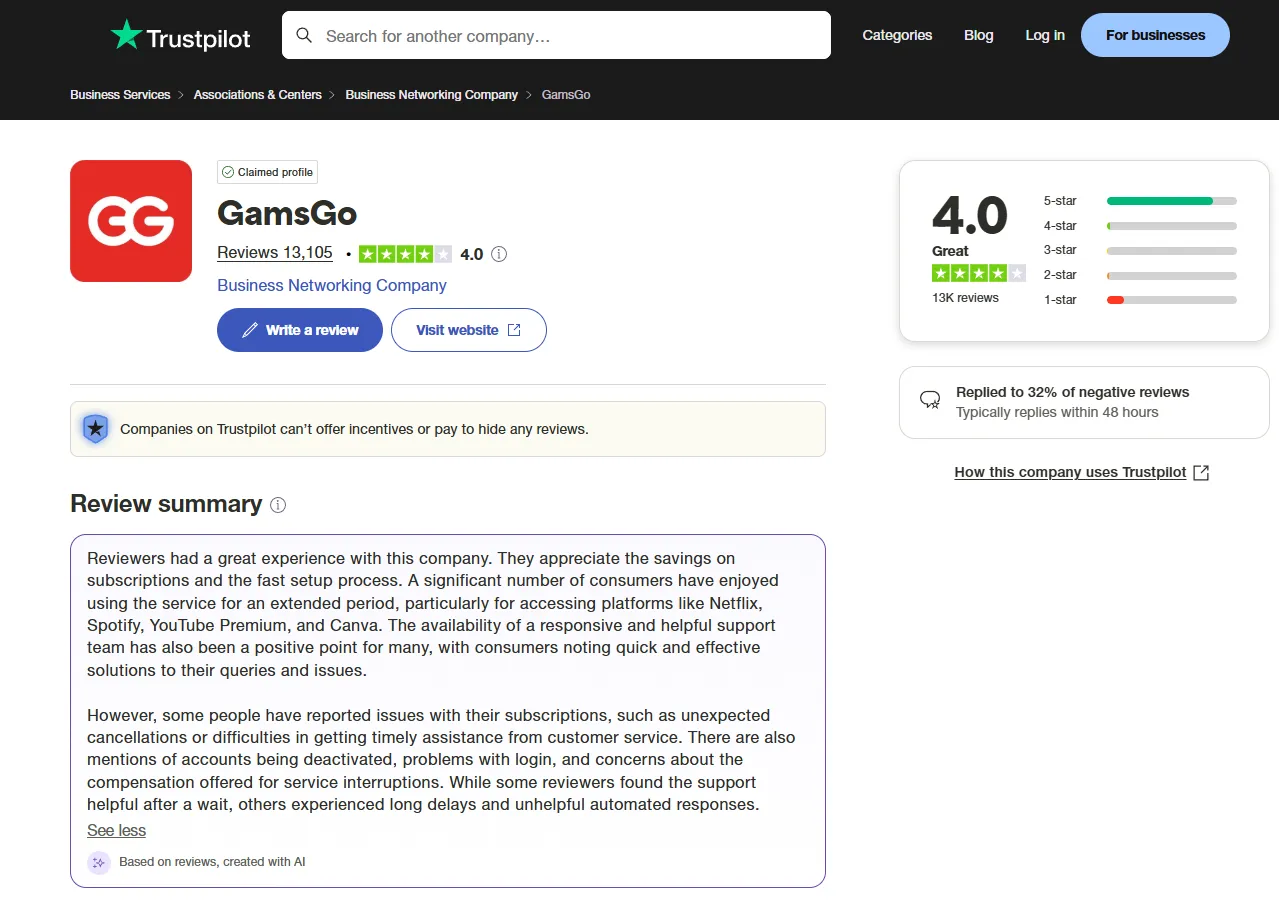Click the reply speech bubble icon
This screenshot has width=1279, height=902.
[x=930, y=401]
